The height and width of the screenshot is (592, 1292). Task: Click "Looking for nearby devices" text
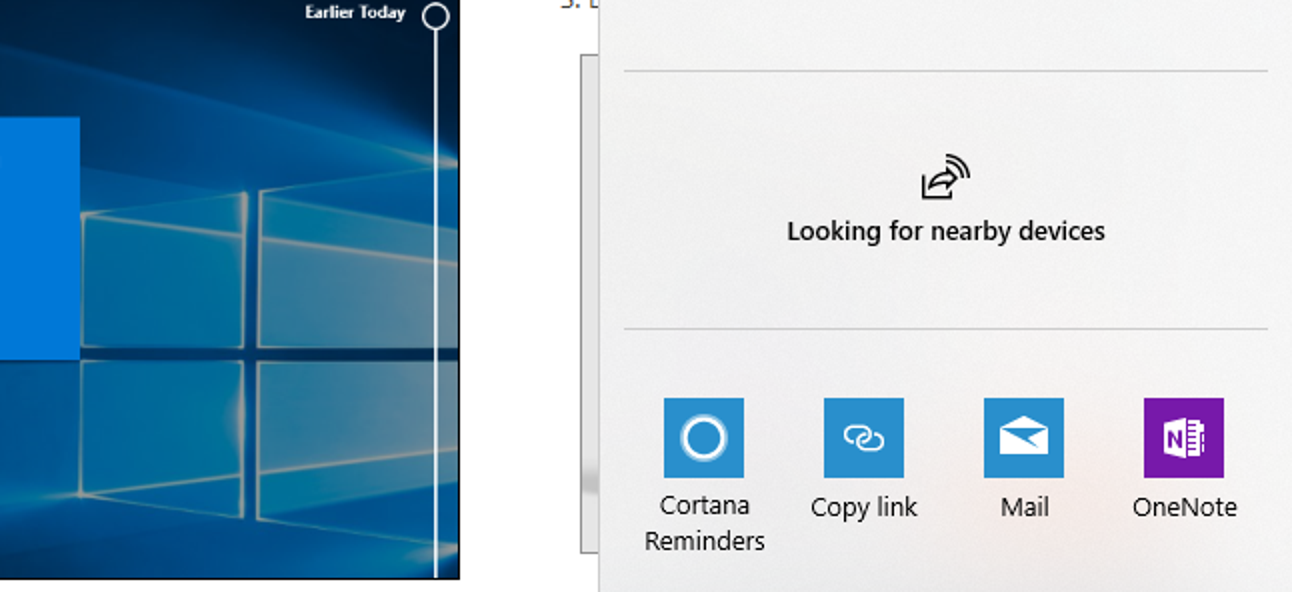945,231
